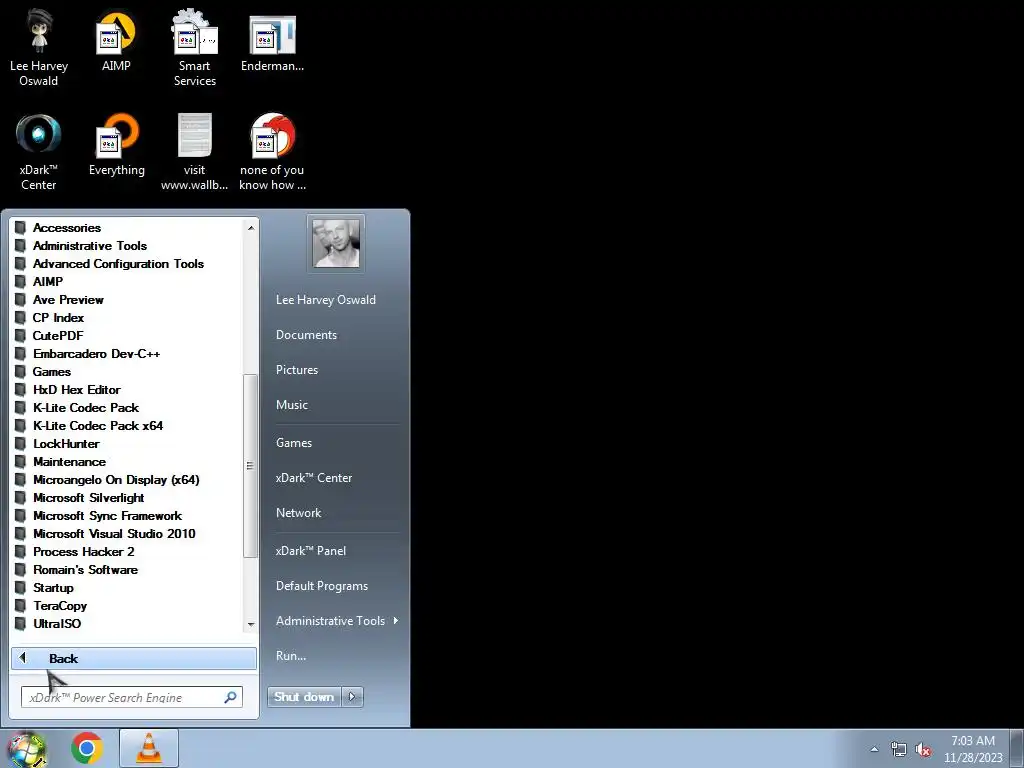Click the xDark Power Search Engine field
This screenshot has width=1024, height=768.
coord(132,697)
